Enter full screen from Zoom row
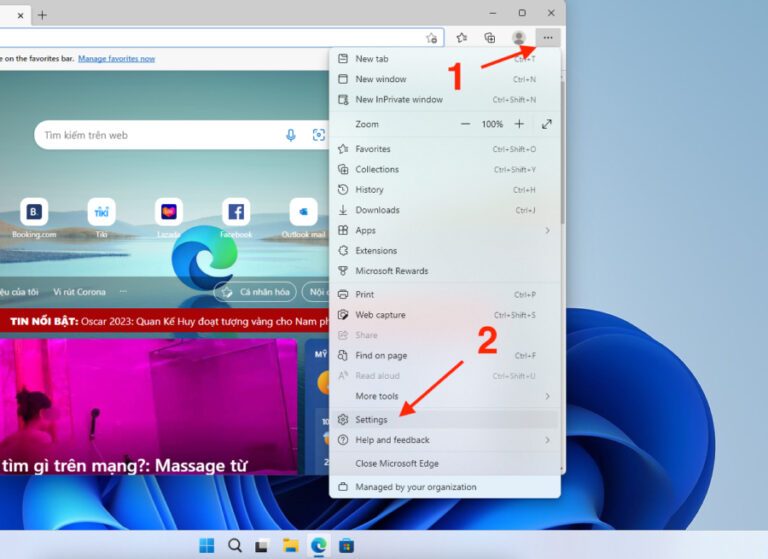The width and height of the screenshot is (768, 559). coord(547,124)
